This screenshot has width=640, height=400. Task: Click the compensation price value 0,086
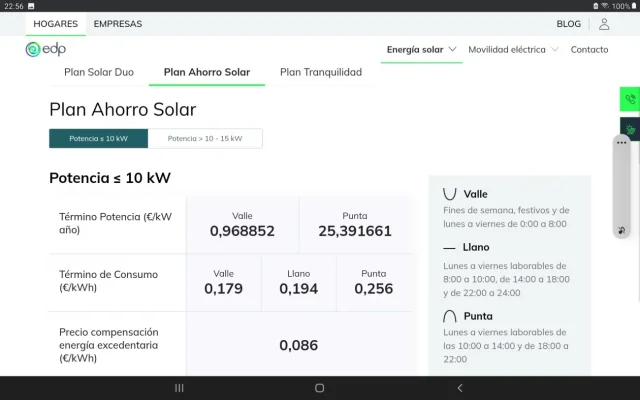[x=298, y=345]
